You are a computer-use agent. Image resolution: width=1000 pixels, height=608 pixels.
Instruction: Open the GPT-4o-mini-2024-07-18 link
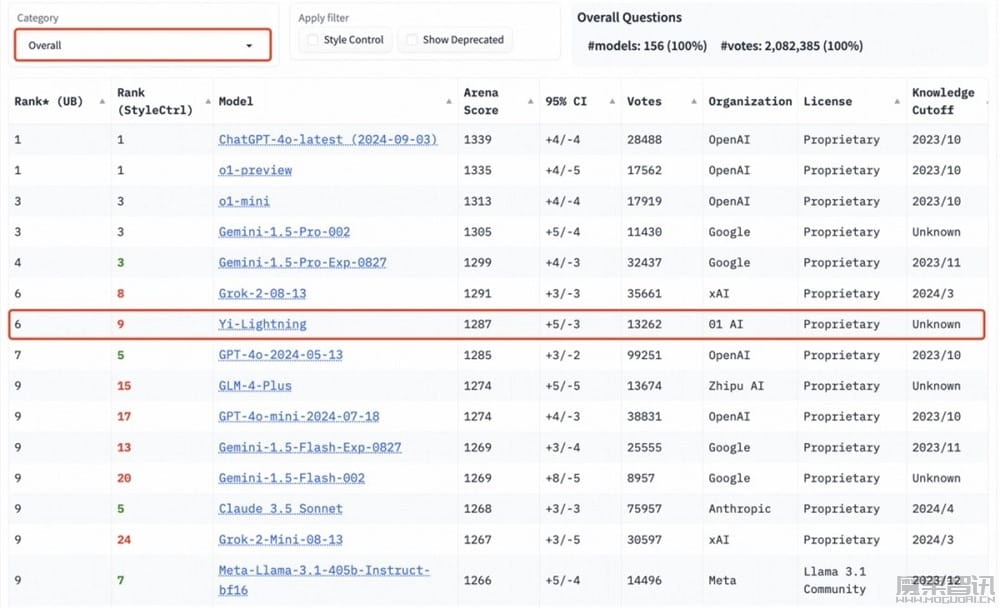point(298,416)
